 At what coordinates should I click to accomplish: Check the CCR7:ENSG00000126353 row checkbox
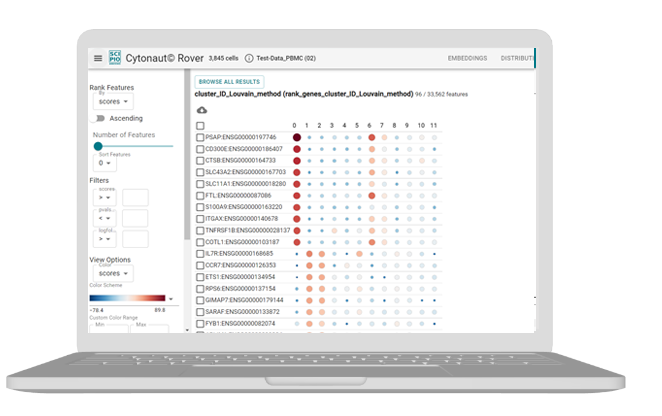pyautogui.click(x=201, y=266)
